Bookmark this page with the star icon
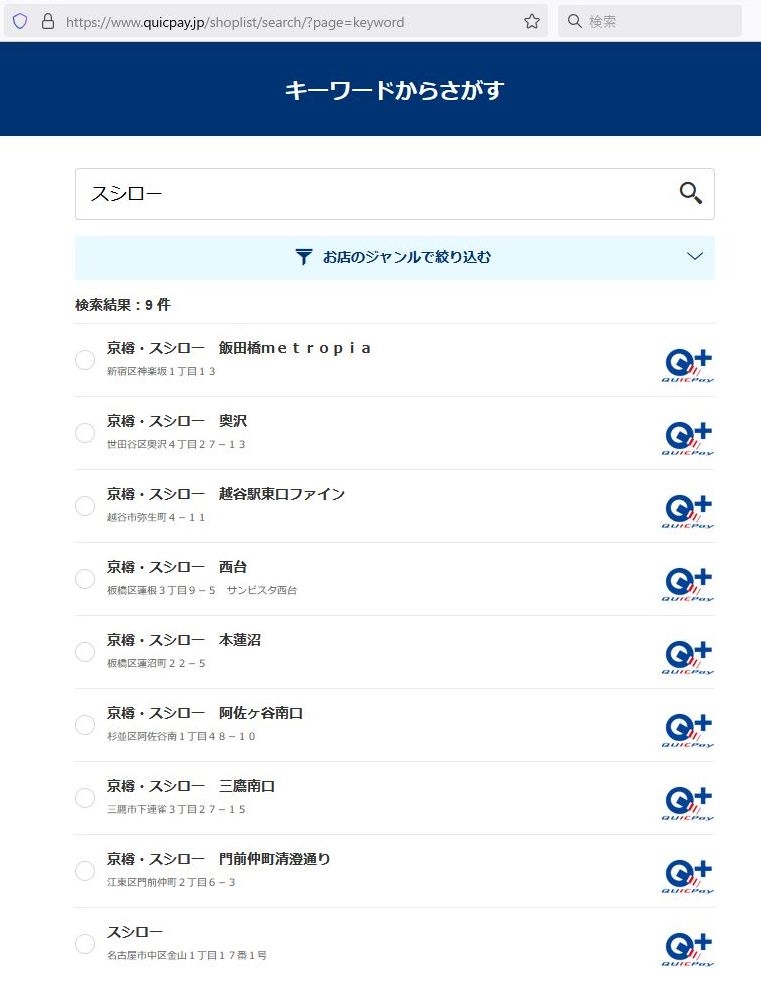761x993 pixels. [532, 22]
